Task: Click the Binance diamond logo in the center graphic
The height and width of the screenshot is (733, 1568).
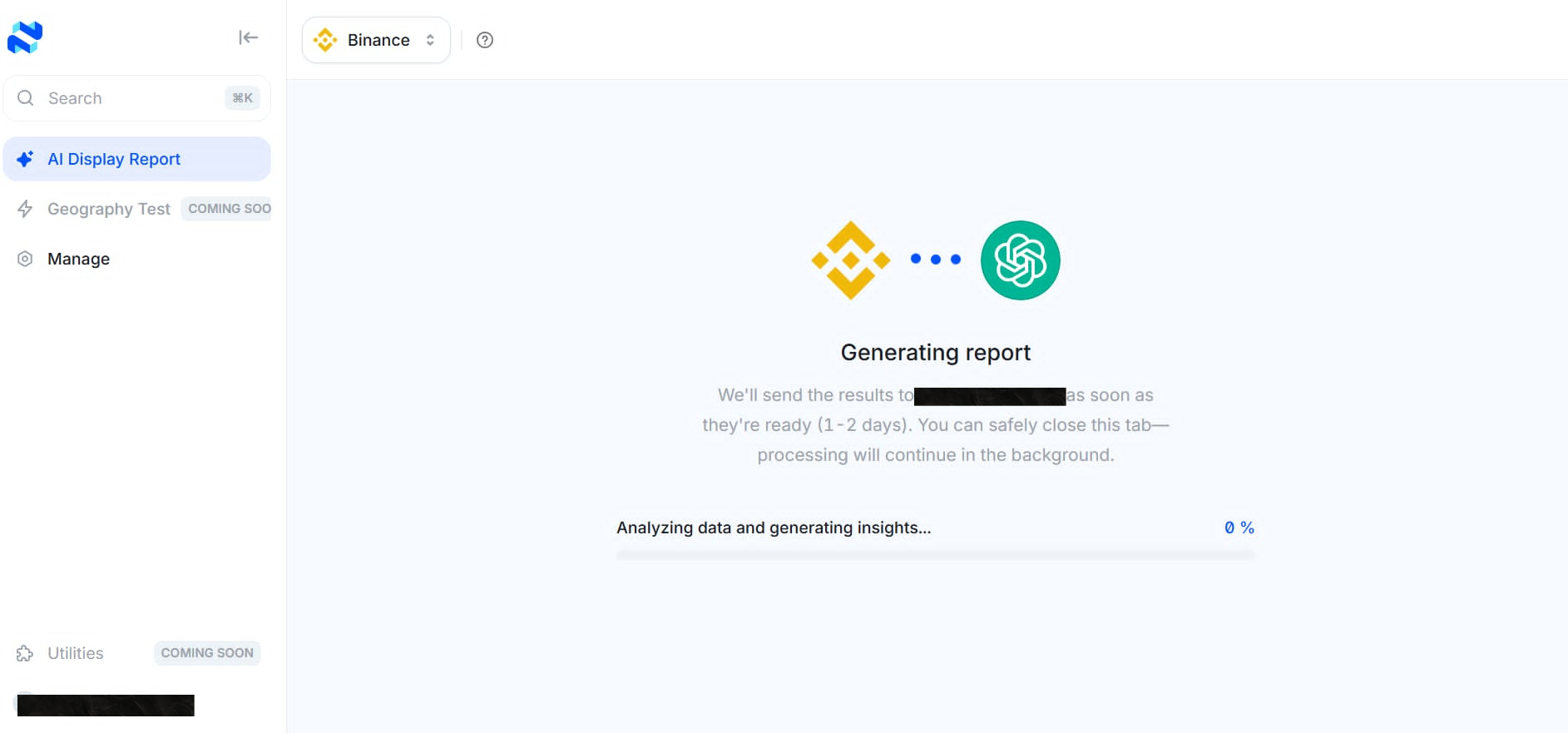Action: [x=850, y=259]
